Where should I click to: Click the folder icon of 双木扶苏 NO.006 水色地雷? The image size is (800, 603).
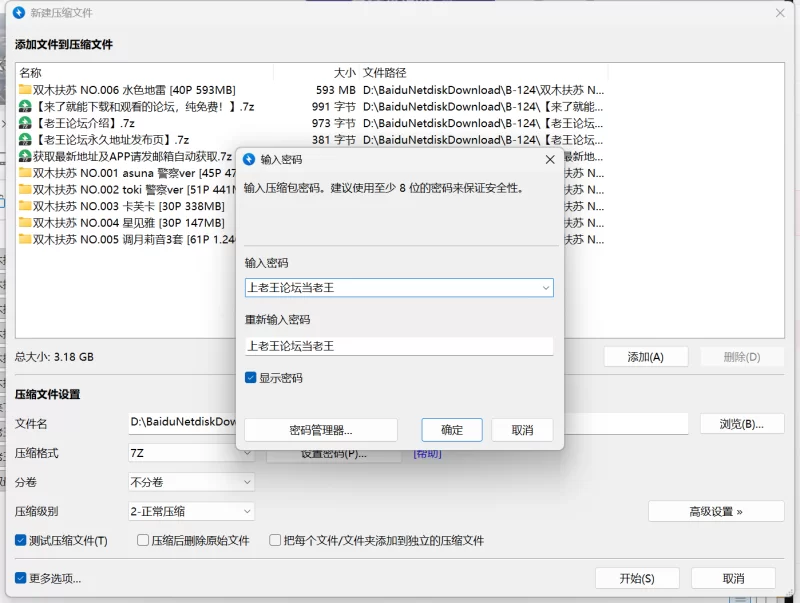pyautogui.click(x=25, y=90)
